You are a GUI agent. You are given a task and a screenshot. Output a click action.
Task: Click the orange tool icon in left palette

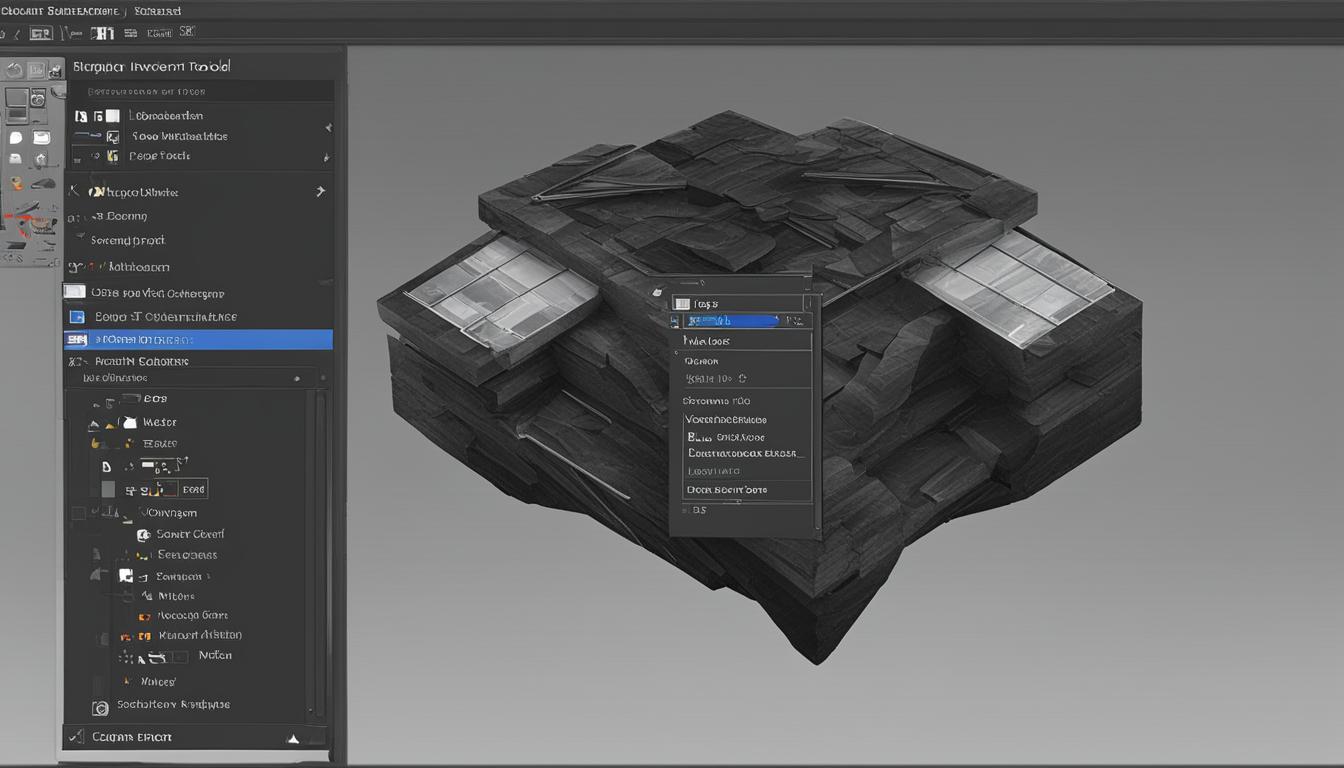(x=19, y=184)
